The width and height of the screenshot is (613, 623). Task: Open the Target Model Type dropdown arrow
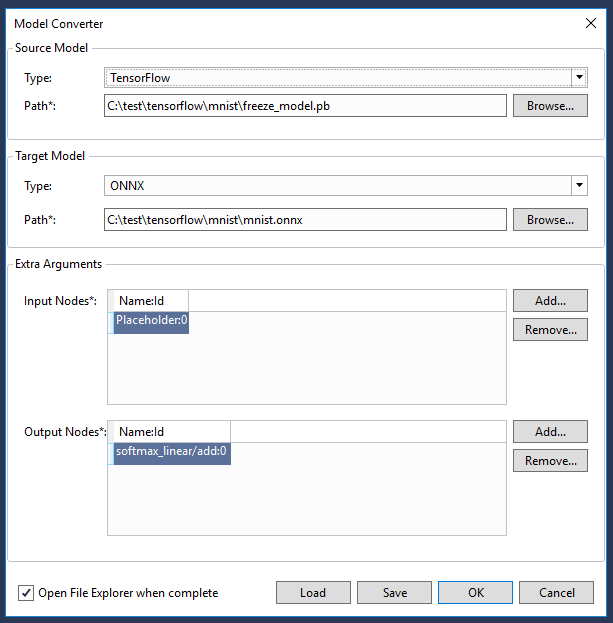click(579, 186)
